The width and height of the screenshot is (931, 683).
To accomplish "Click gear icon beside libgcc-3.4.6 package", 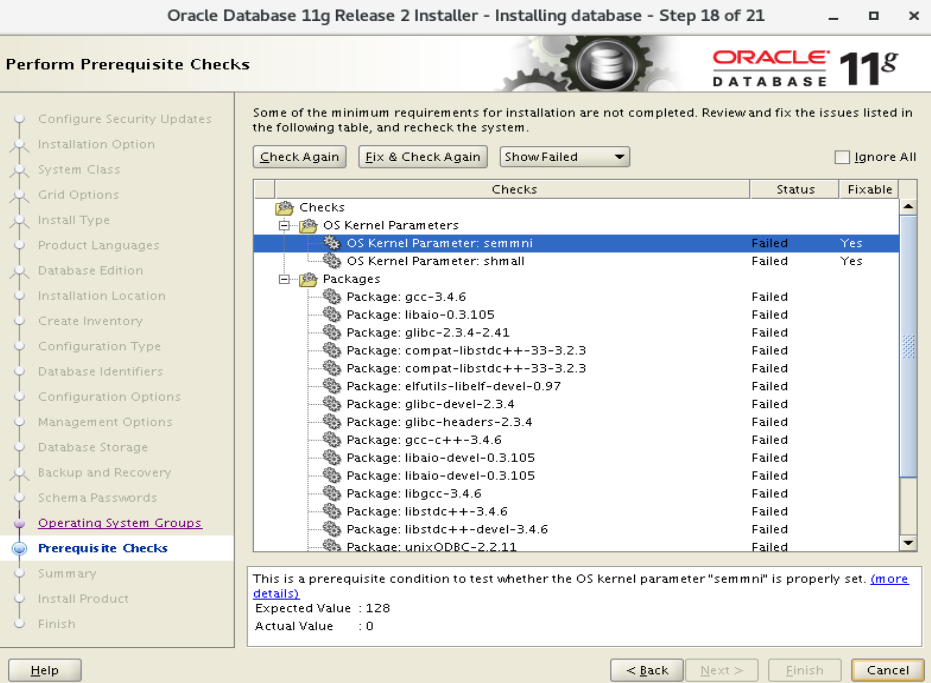I will [x=332, y=493].
